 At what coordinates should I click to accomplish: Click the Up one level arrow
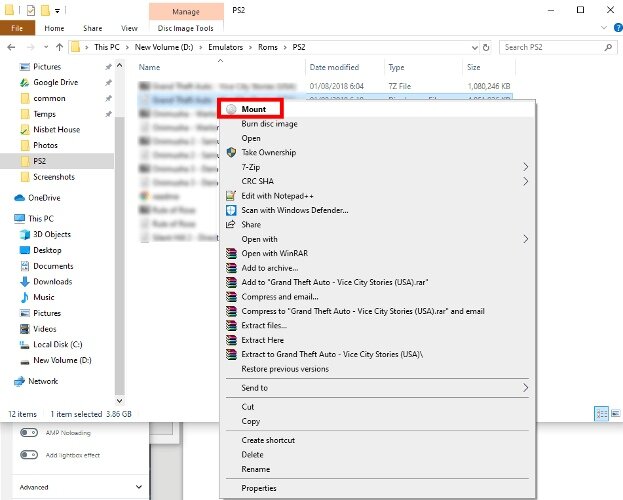click(x=60, y=47)
